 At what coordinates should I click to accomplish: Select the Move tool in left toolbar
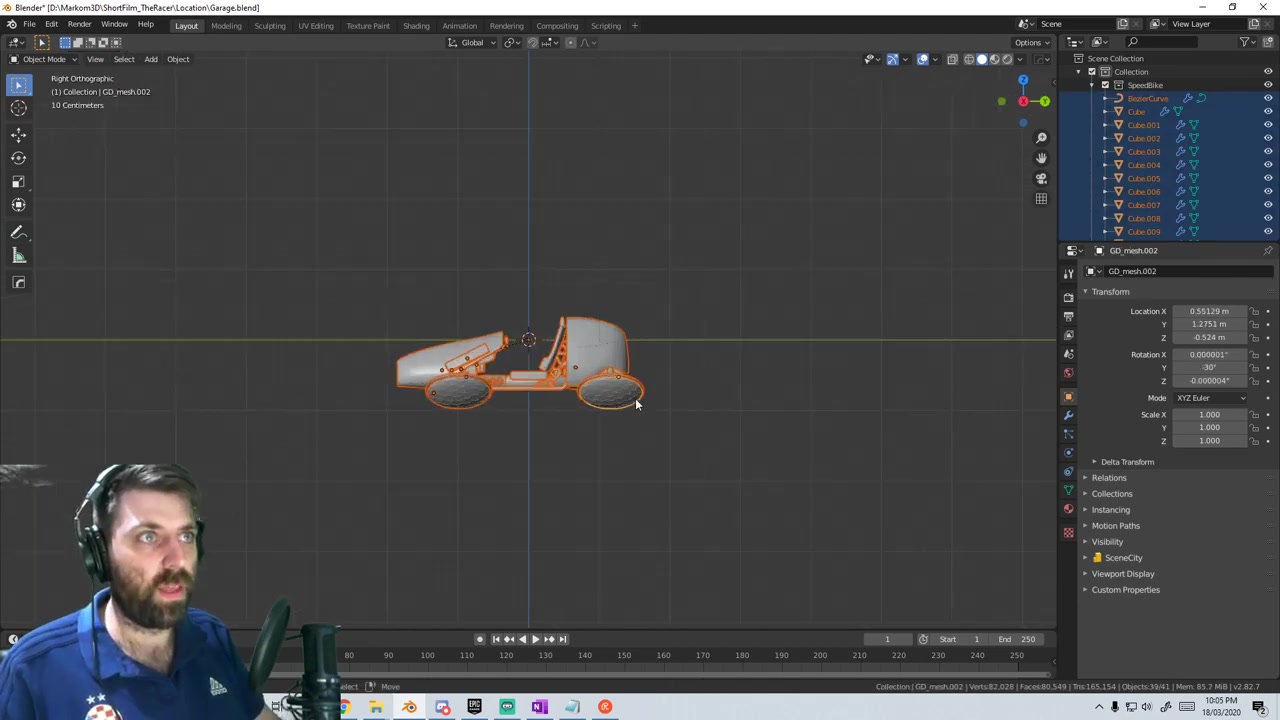[18, 135]
